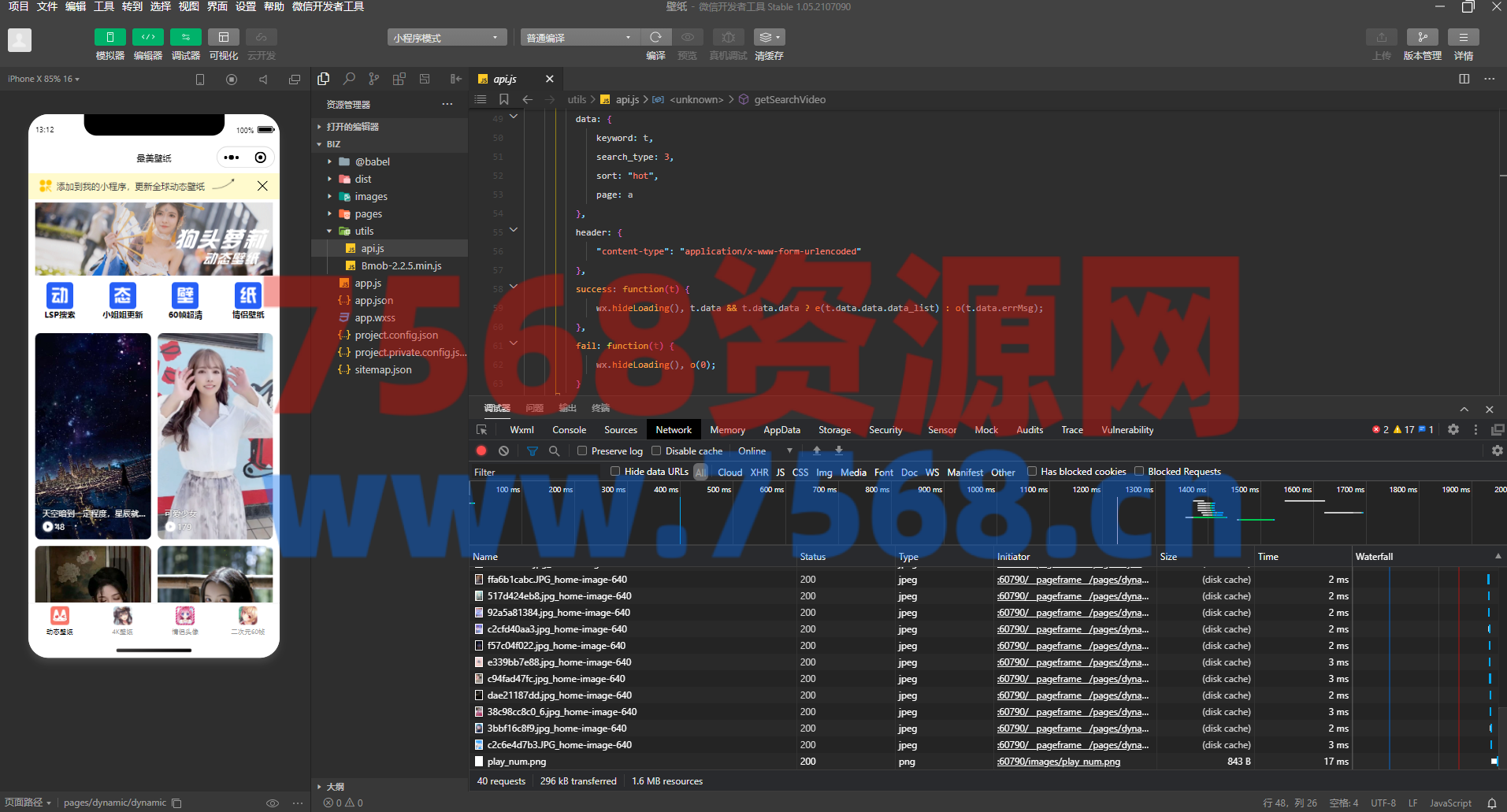1507x812 pixels.
Task: Open Version Management (版本管理) icon
Action: coord(1422,37)
